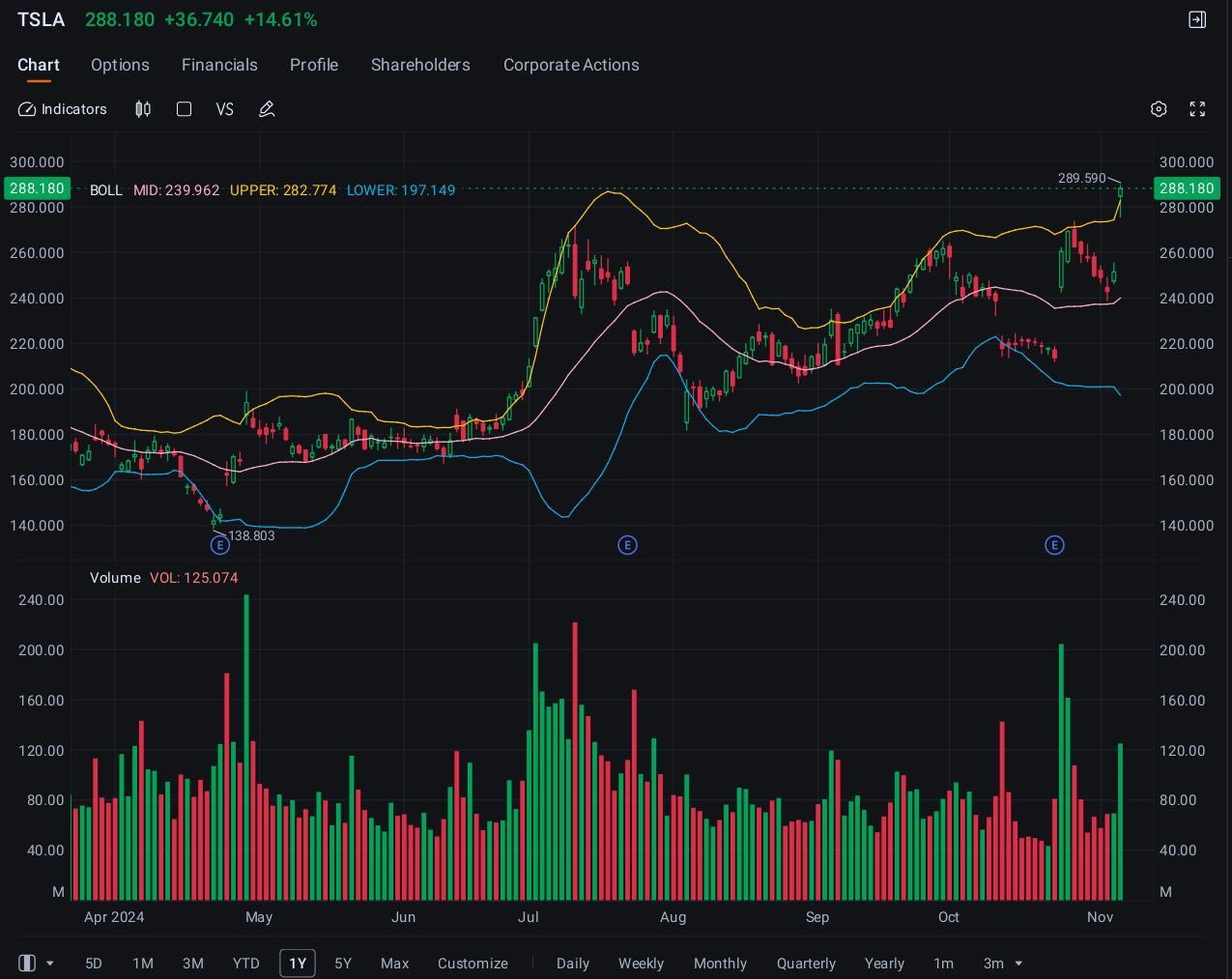Click the Apr 2024 axis label
Image resolution: width=1232 pixels, height=979 pixels.
point(114,917)
